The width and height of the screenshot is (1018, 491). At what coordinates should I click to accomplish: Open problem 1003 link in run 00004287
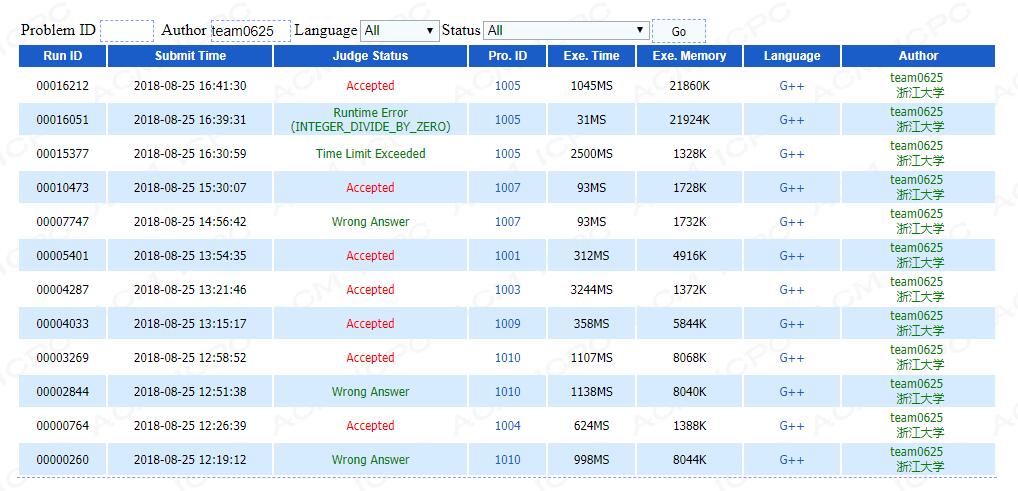click(x=508, y=290)
